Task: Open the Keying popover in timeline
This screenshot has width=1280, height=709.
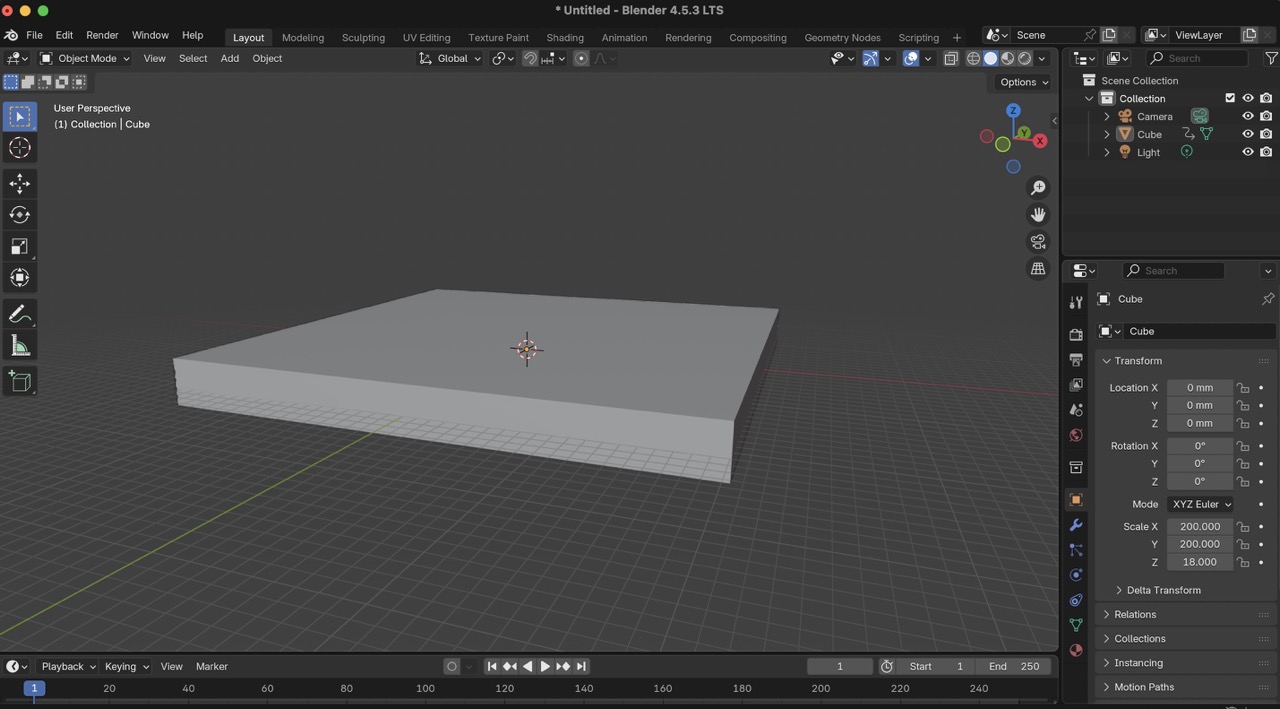Action: (126, 666)
